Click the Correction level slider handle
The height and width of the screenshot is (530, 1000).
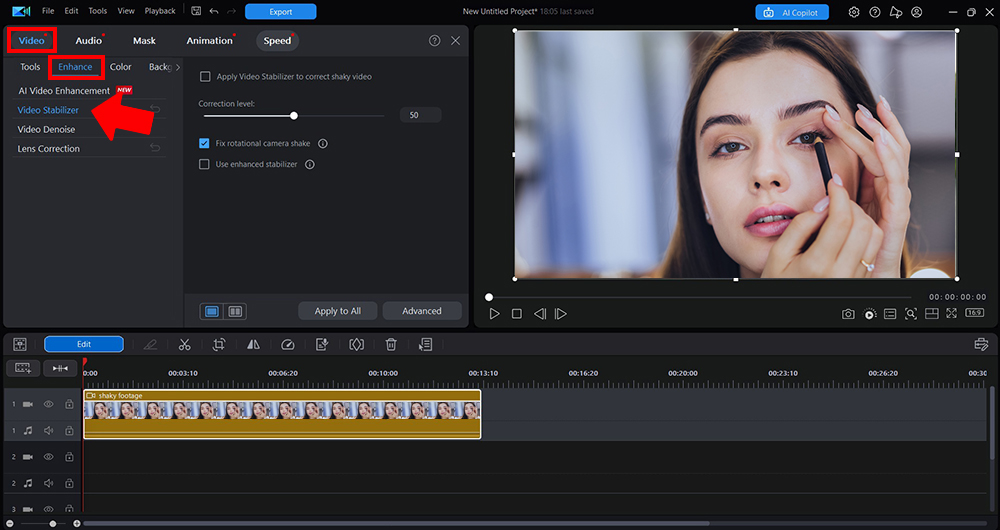click(x=293, y=116)
